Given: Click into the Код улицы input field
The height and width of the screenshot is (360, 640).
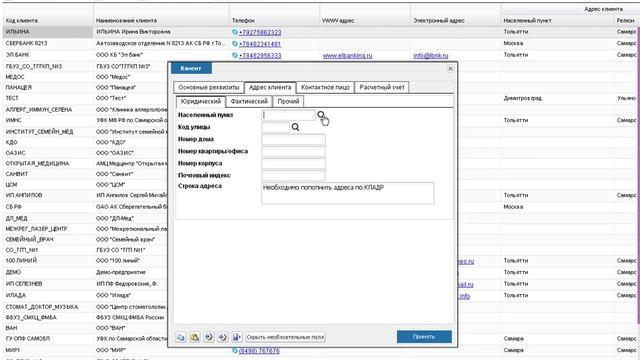Looking at the screenshot, I should tap(276, 127).
